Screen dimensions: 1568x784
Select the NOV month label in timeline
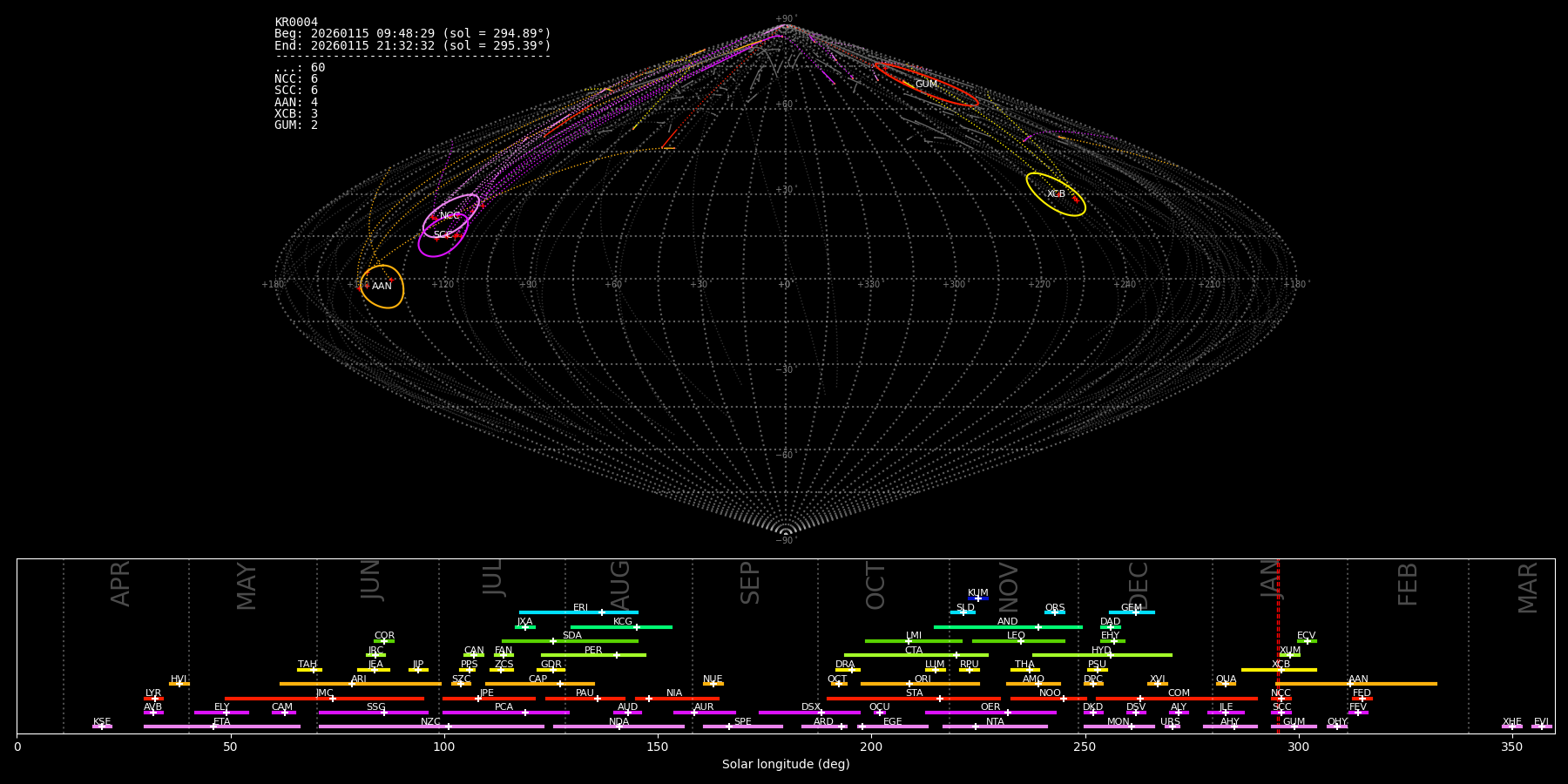coord(1008,585)
